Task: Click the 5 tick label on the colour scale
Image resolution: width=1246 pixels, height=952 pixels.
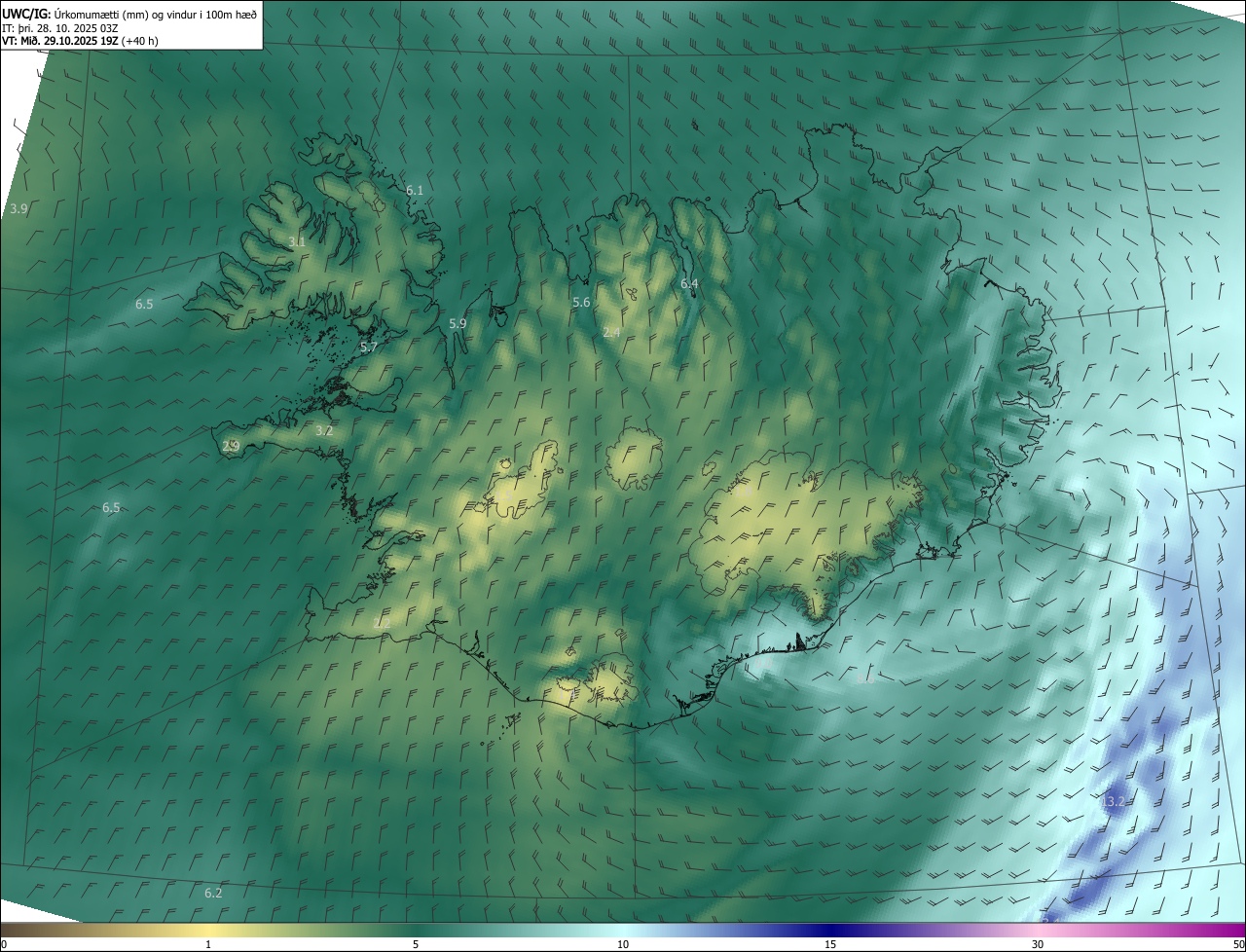Action: (x=416, y=944)
